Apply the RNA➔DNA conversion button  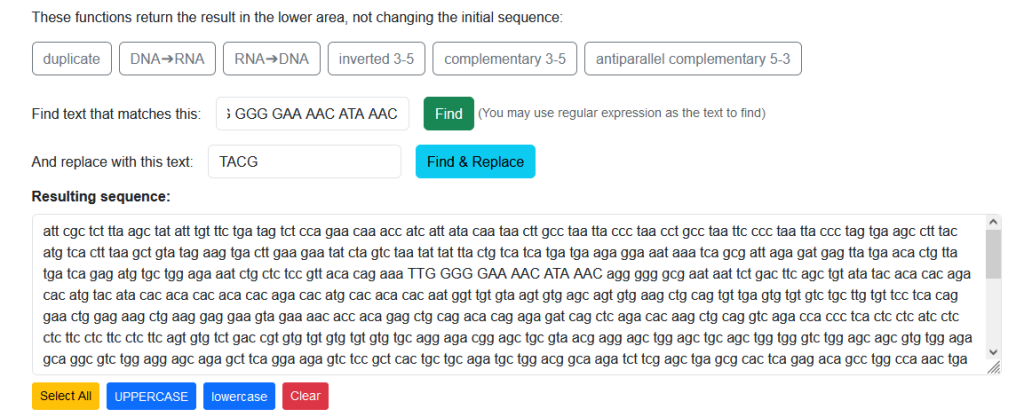(272, 59)
